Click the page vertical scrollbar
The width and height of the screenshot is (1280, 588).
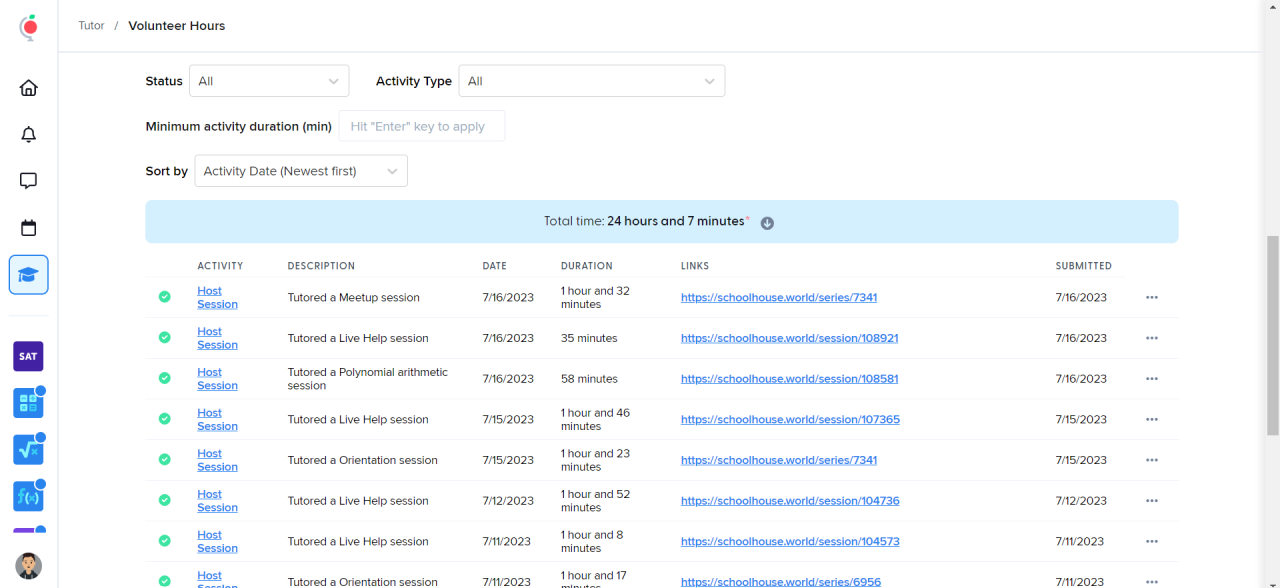pos(1272,335)
